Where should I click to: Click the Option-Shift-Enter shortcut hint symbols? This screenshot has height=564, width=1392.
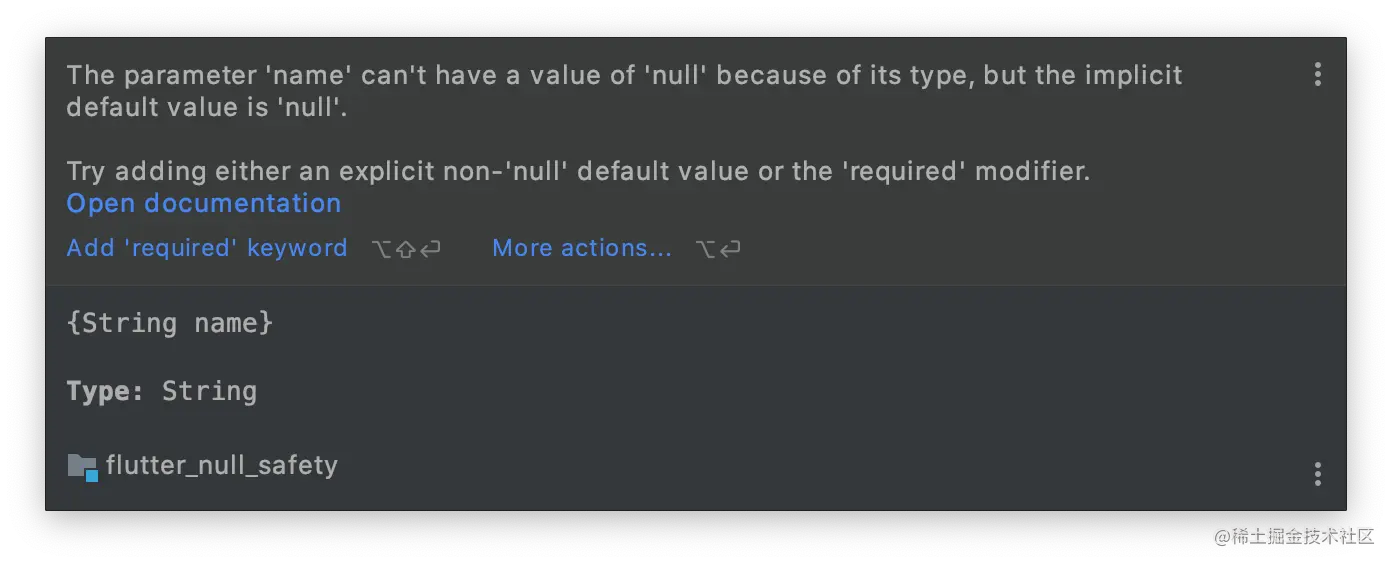[406, 249]
